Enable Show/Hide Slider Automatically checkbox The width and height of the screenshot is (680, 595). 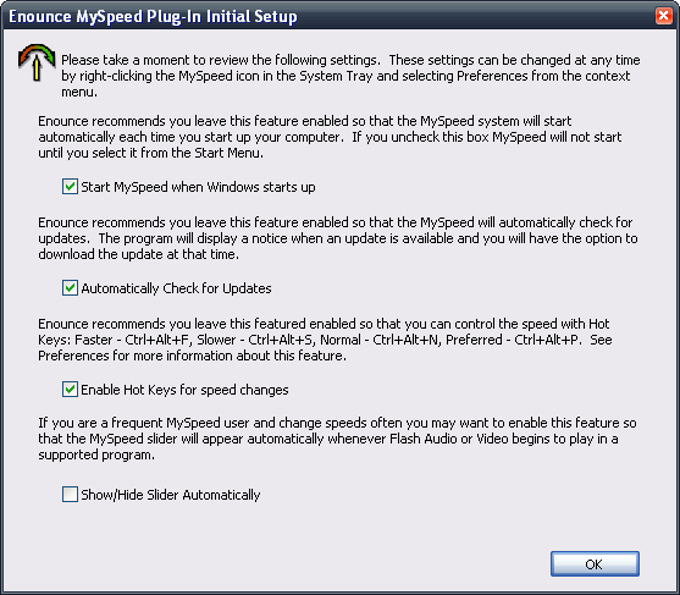[70, 494]
